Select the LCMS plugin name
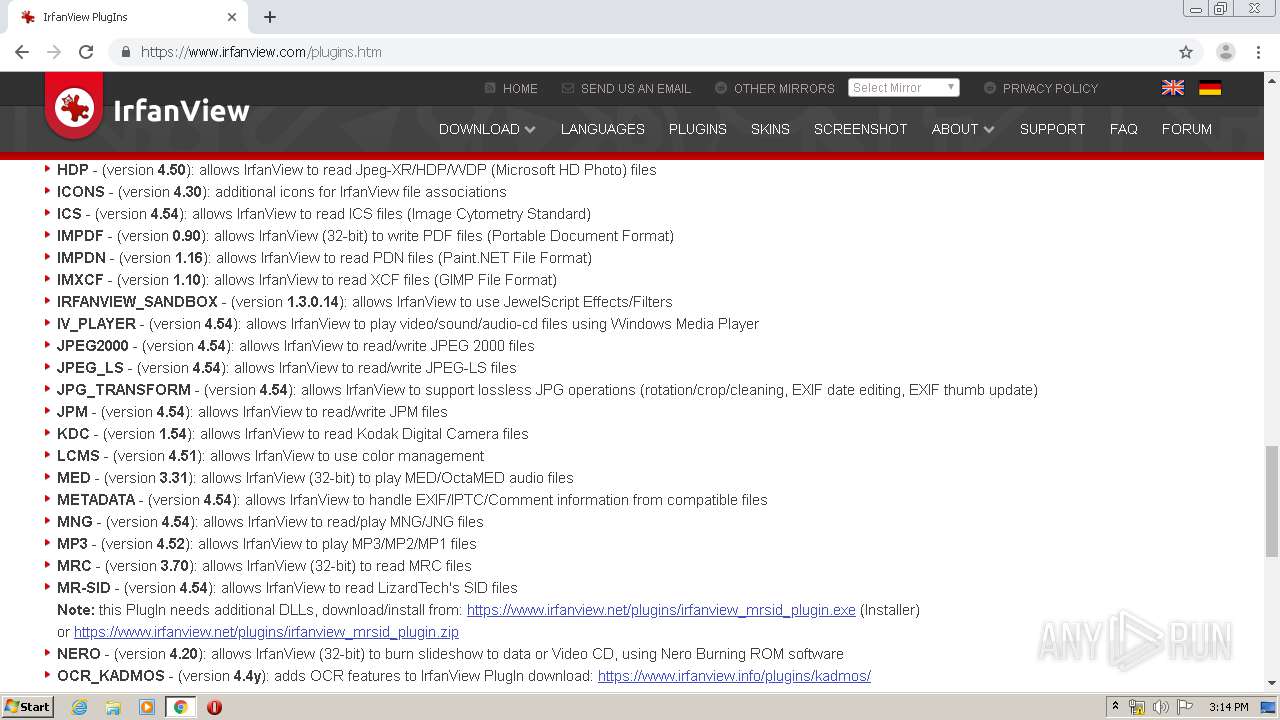Screen dimensions: 1280x720 coord(78,456)
